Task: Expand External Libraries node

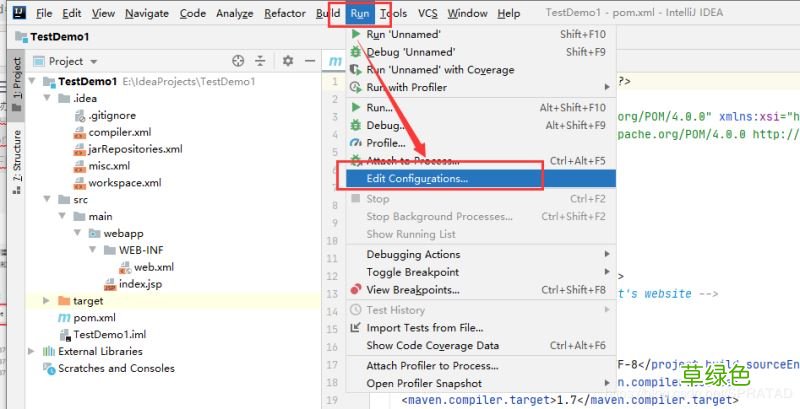Action: coord(32,351)
